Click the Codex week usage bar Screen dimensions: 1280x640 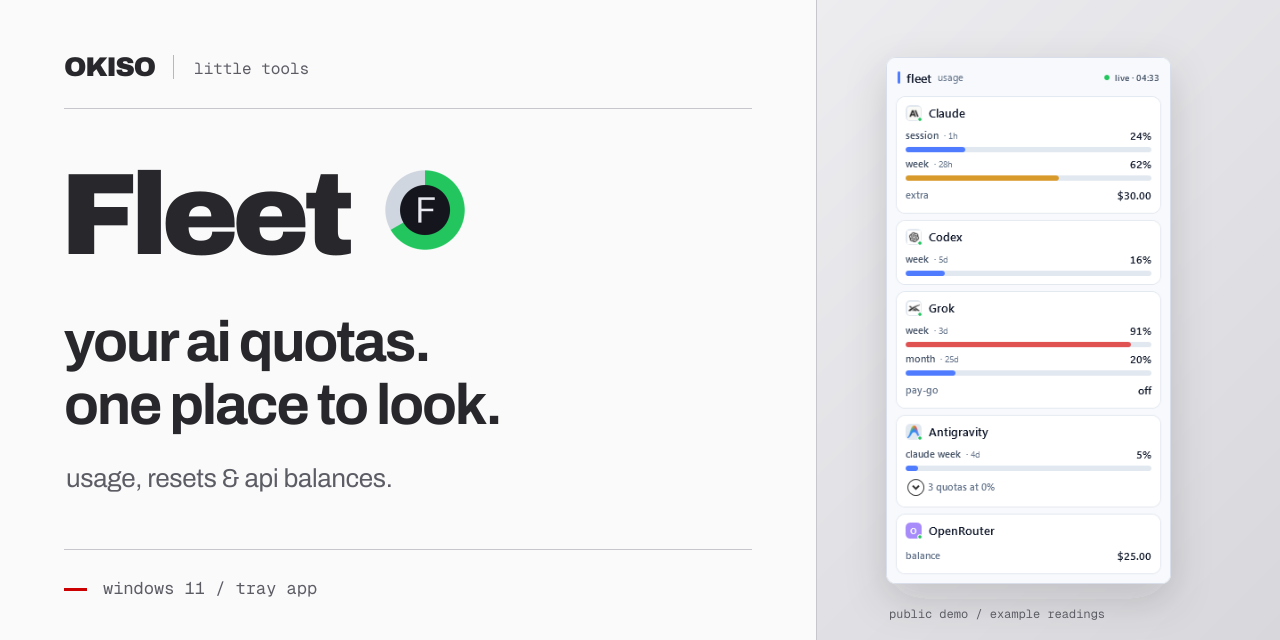tap(1028, 273)
